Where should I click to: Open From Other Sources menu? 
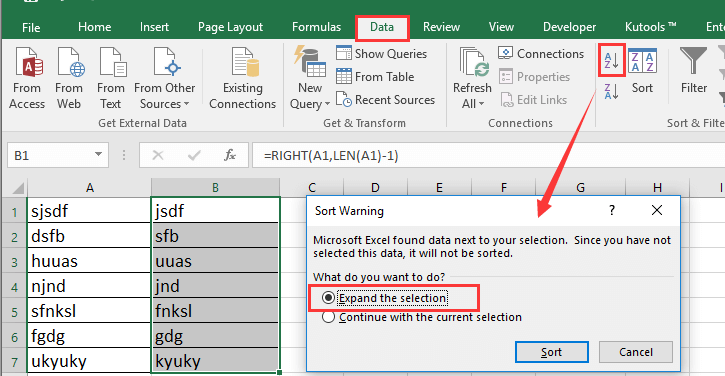click(165, 78)
